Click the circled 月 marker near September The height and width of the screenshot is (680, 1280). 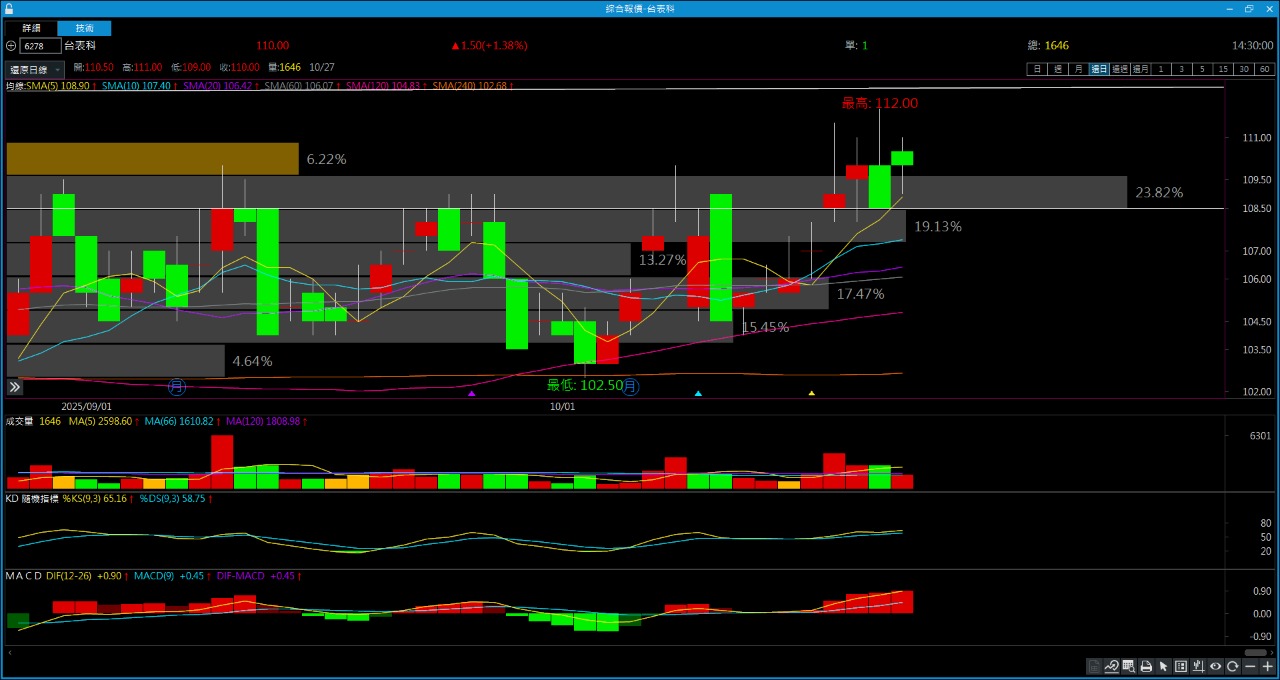point(177,386)
